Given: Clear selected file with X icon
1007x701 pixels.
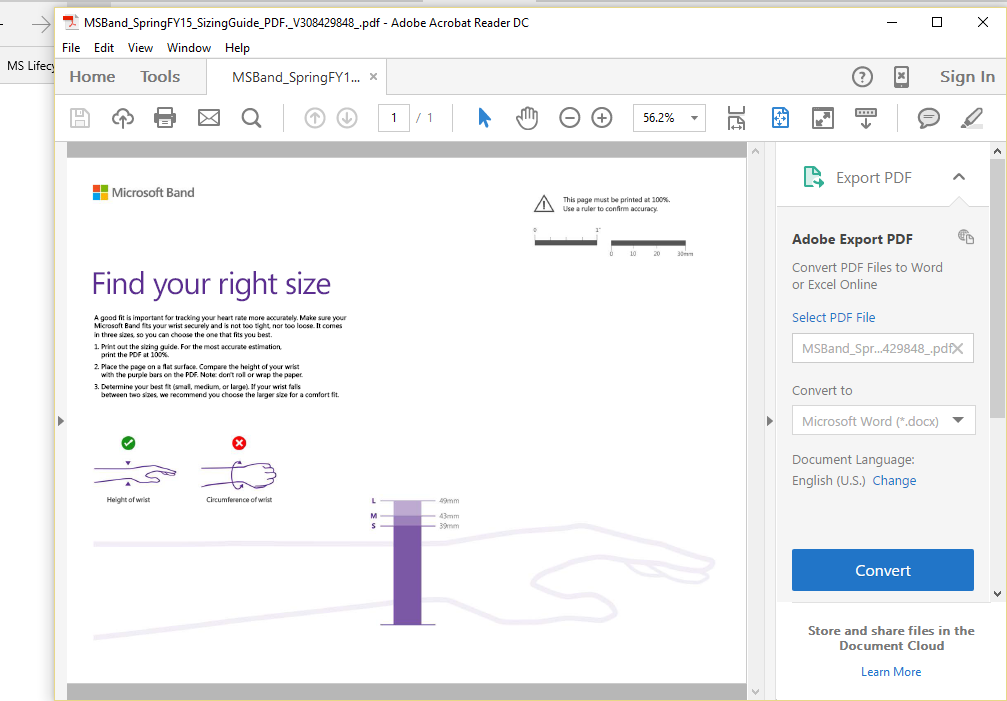Looking at the screenshot, I should click(958, 349).
